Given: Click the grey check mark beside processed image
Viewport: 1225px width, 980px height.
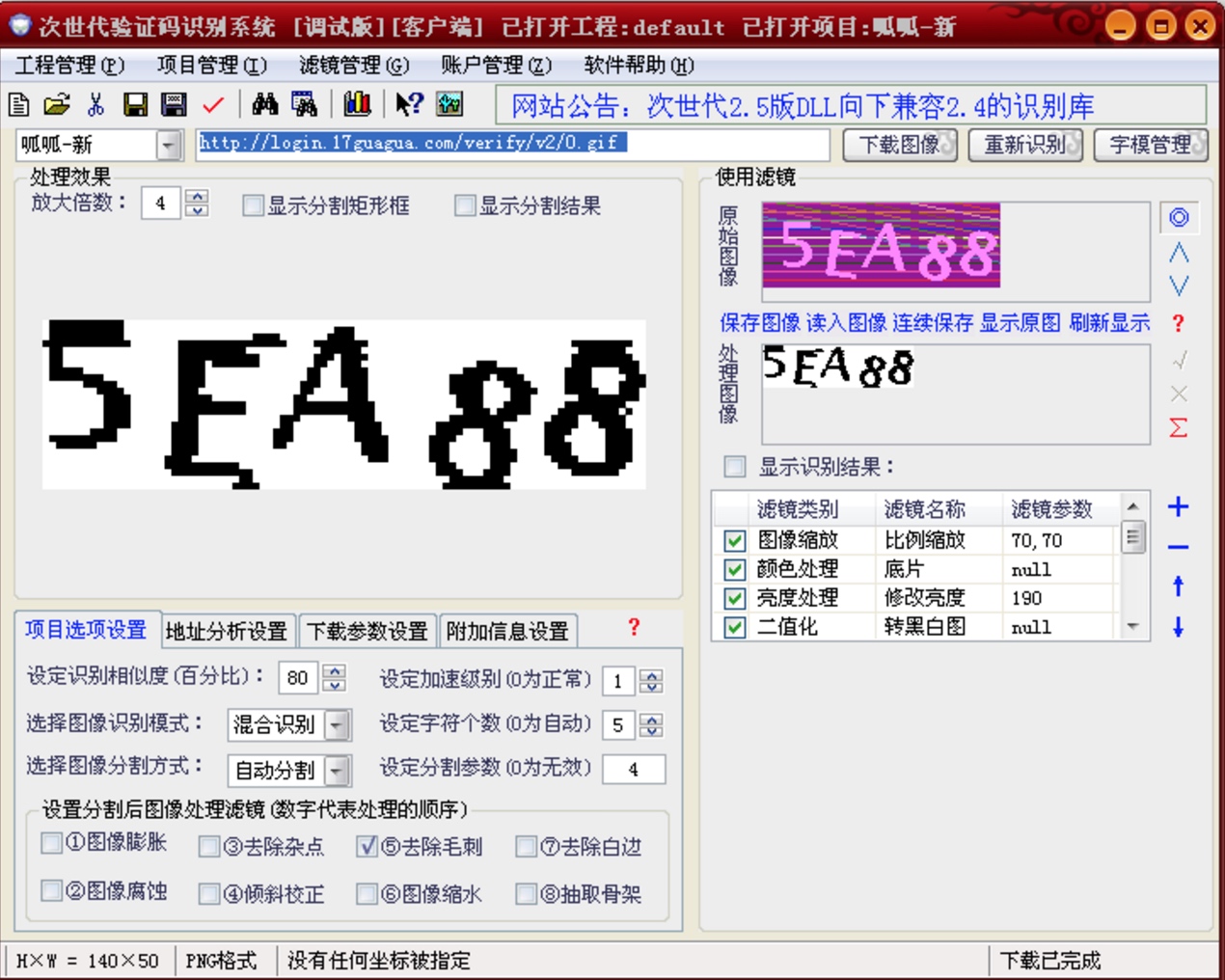Looking at the screenshot, I should tap(1179, 361).
